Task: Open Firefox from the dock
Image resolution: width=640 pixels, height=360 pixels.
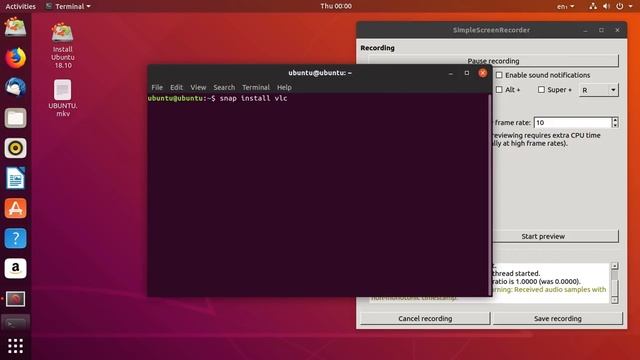Action: (16, 58)
